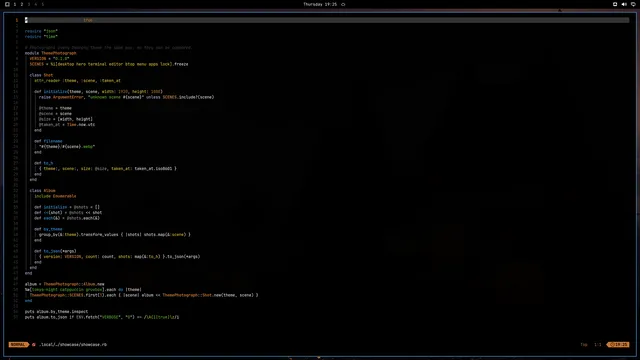Image resolution: width=640 pixels, height=360 pixels.
Task: Click the showcase.rb file path in statusline
Action: pos(73,344)
